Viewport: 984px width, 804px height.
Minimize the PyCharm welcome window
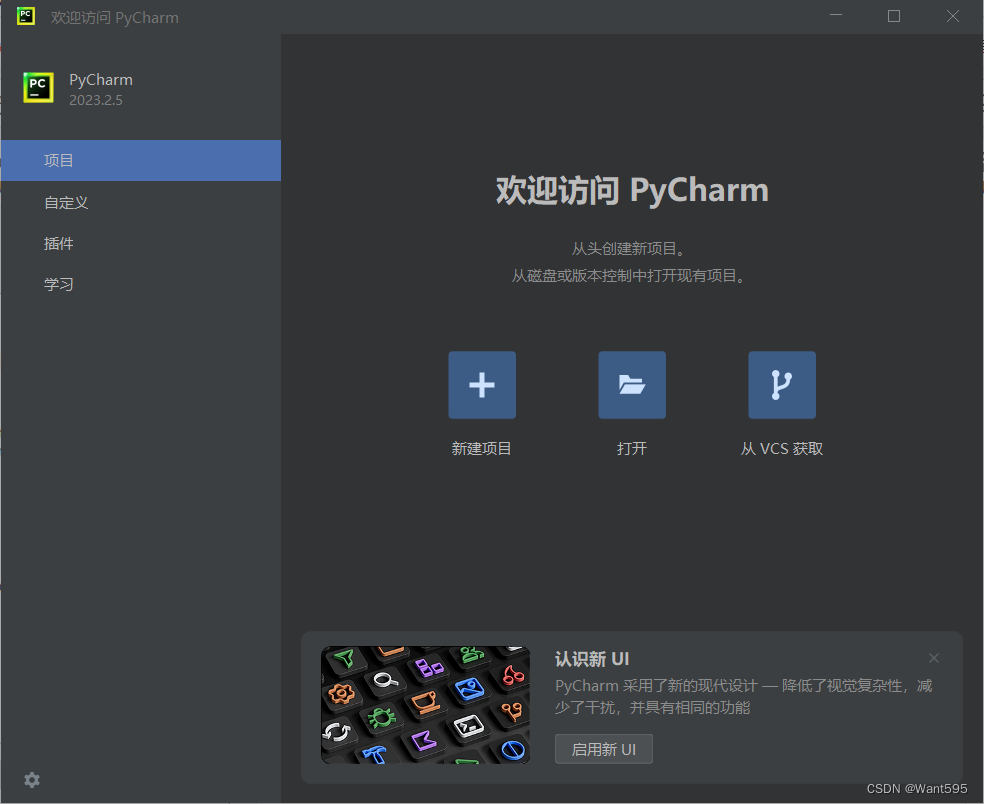(x=835, y=16)
